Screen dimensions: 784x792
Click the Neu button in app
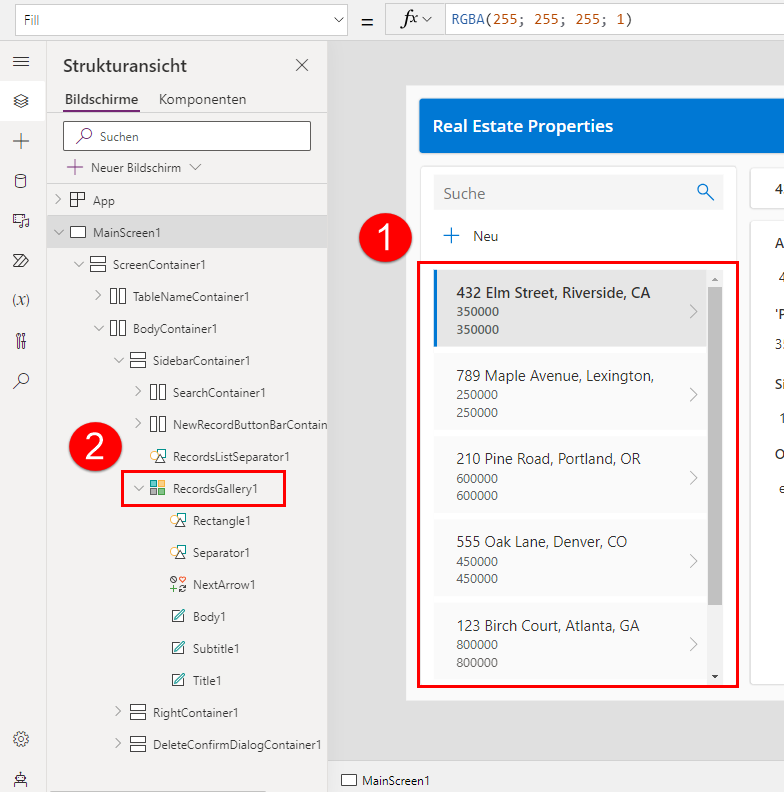pyautogui.click(x=470, y=236)
